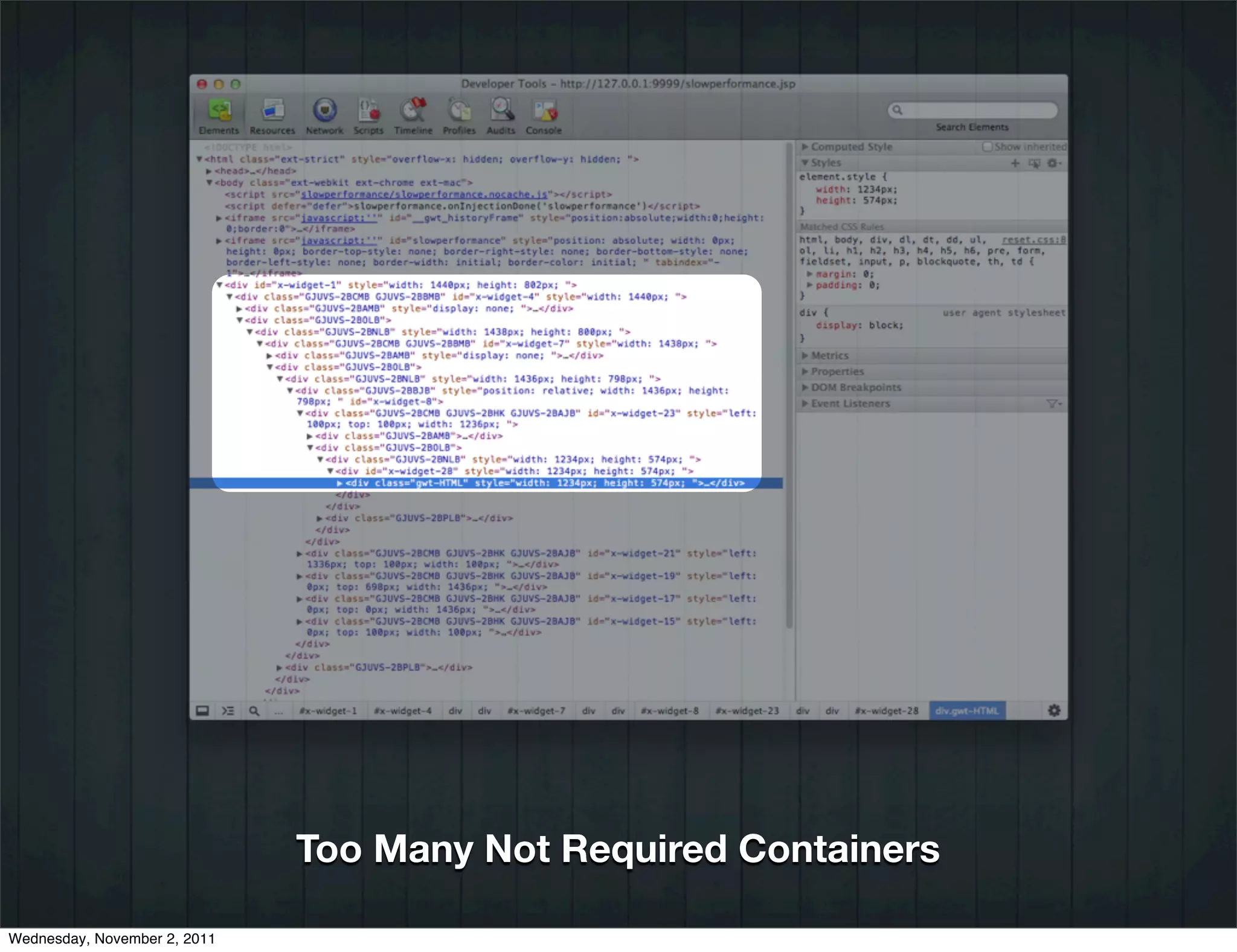Click the yellow minimize window button

pyautogui.click(x=219, y=85)
